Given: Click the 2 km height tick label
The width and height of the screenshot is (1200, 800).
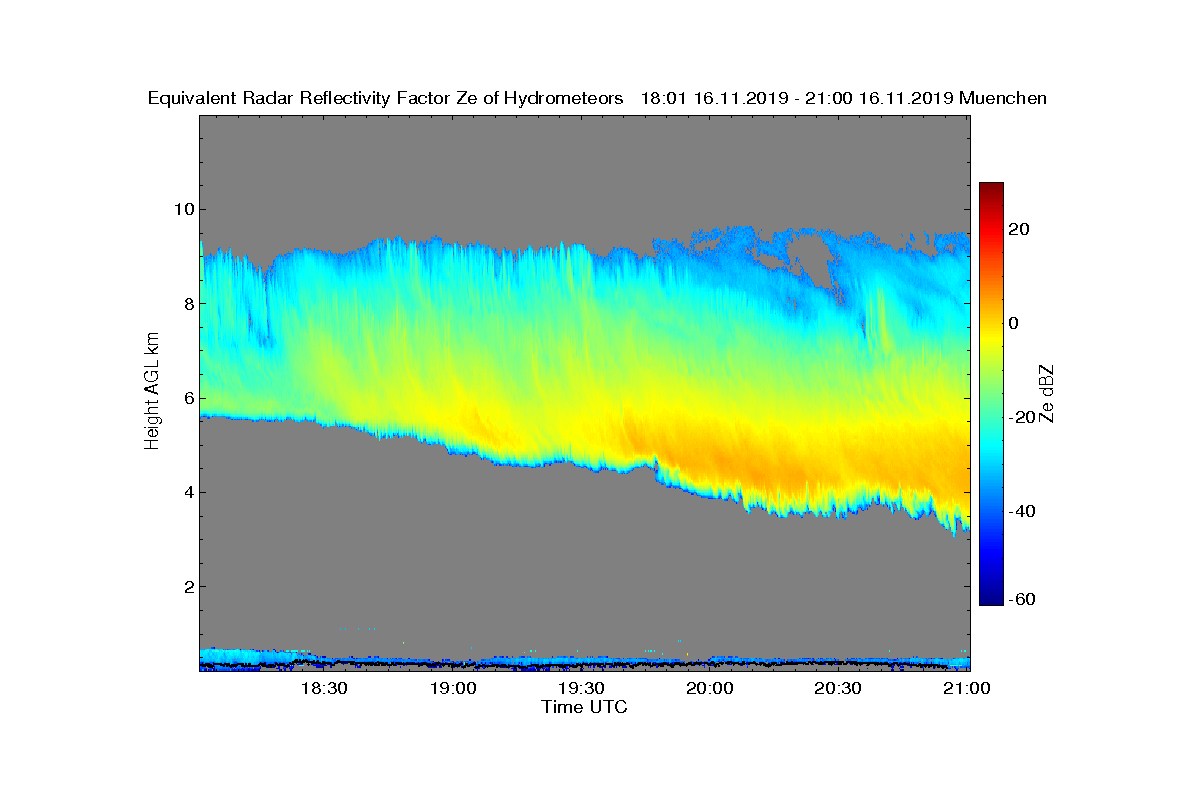Looking at the screenshot, I should click(187, 586).
